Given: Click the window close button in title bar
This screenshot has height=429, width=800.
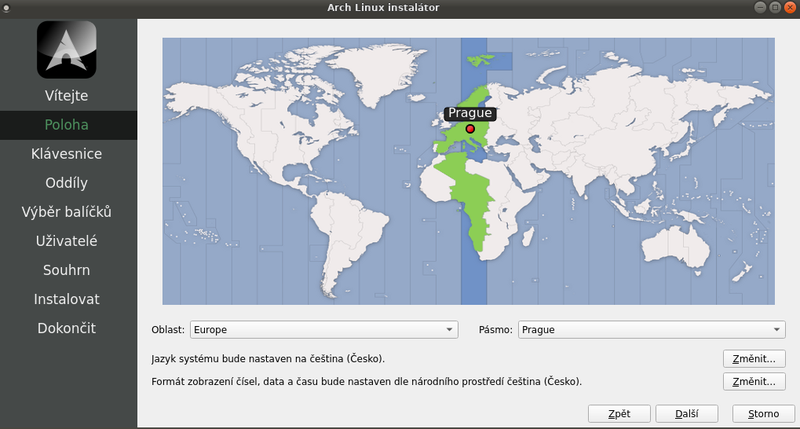Looking at the screenshot, I should (790, 8).
